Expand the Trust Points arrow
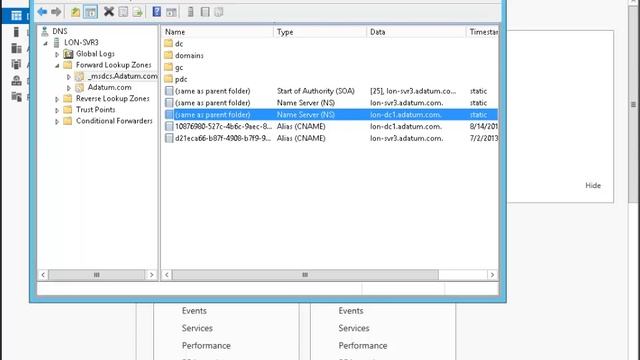Screen dimensions: 640x360 57,110
